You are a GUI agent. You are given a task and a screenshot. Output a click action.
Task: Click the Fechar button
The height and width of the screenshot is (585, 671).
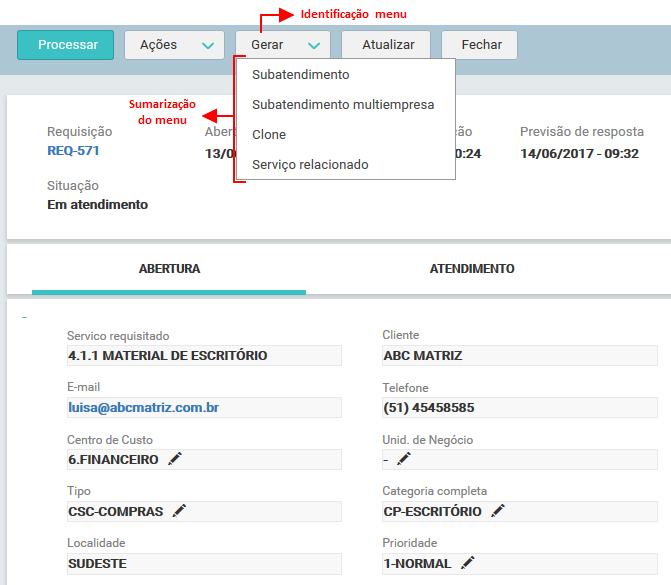[479, 45]
